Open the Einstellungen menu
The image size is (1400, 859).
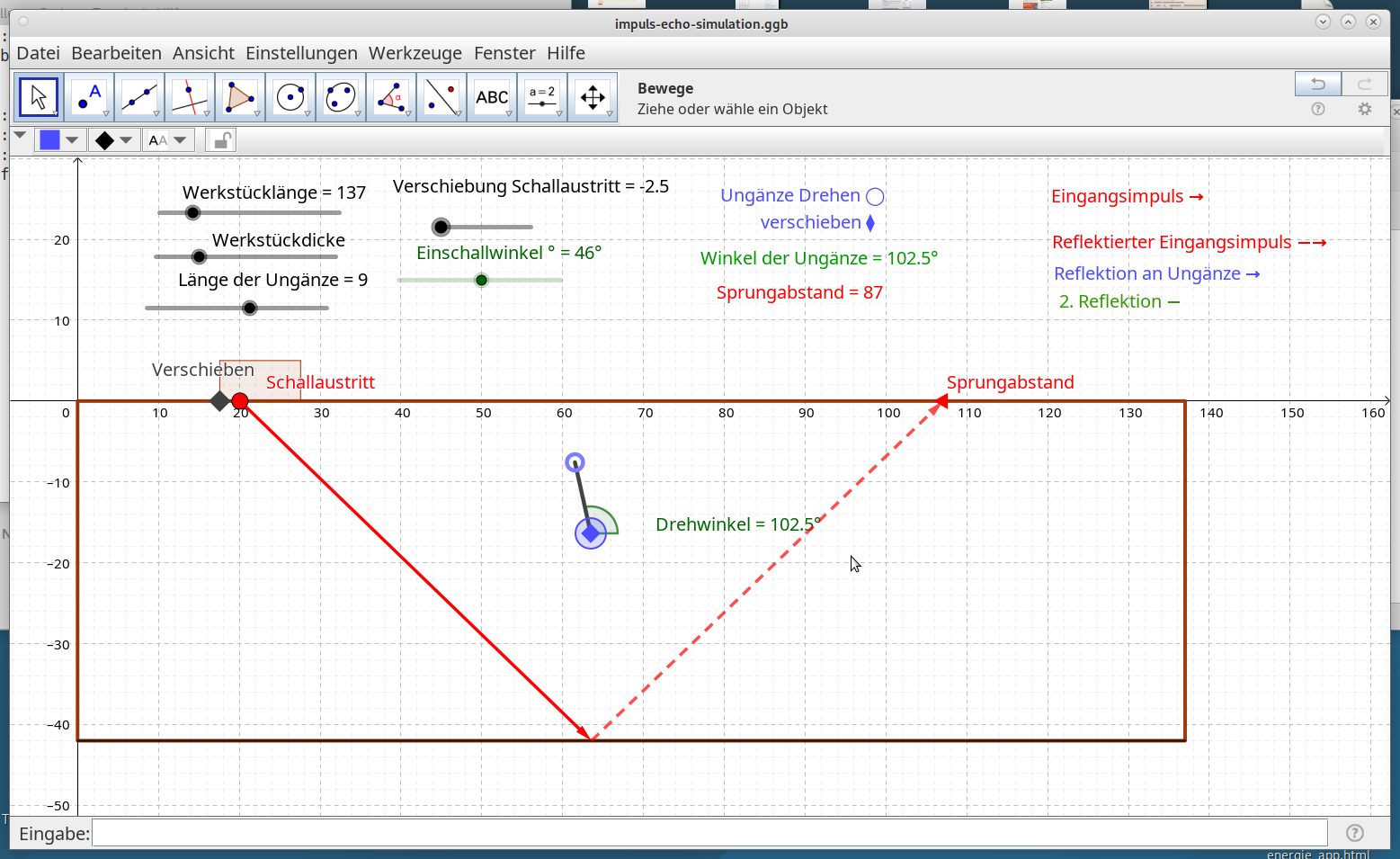point(301,53)
